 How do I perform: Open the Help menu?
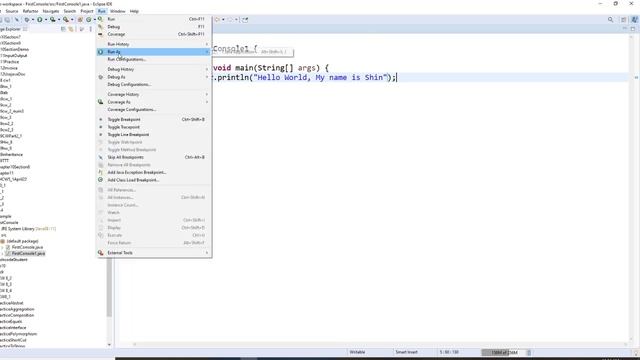click(x=134, y=11)
